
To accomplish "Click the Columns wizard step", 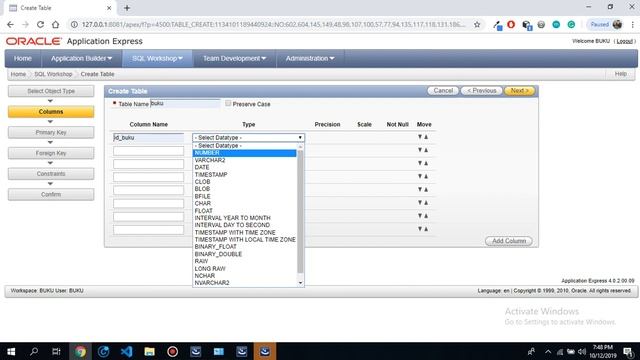I will pos(51,111).
